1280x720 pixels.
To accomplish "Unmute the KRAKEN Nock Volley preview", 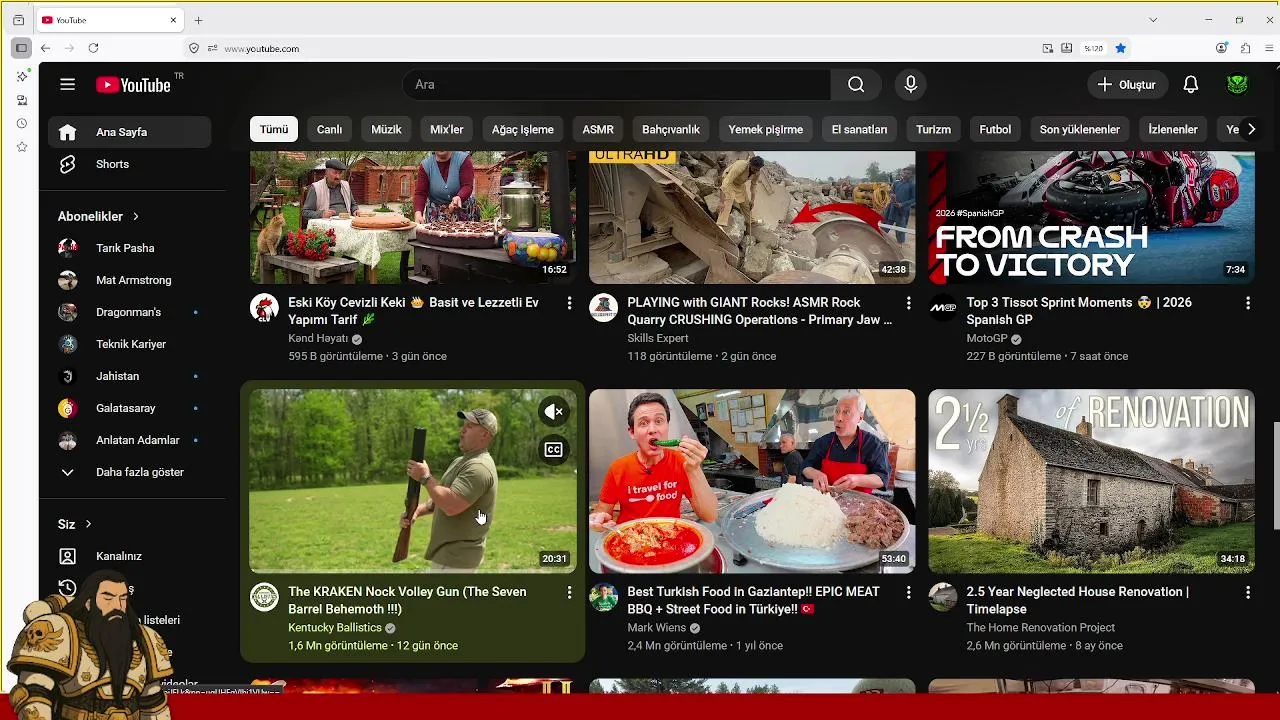I will click(553, 411).
